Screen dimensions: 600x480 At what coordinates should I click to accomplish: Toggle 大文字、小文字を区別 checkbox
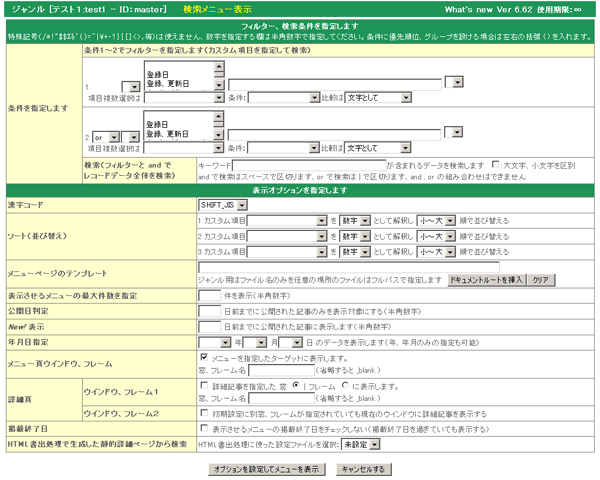tap(496, 165)
